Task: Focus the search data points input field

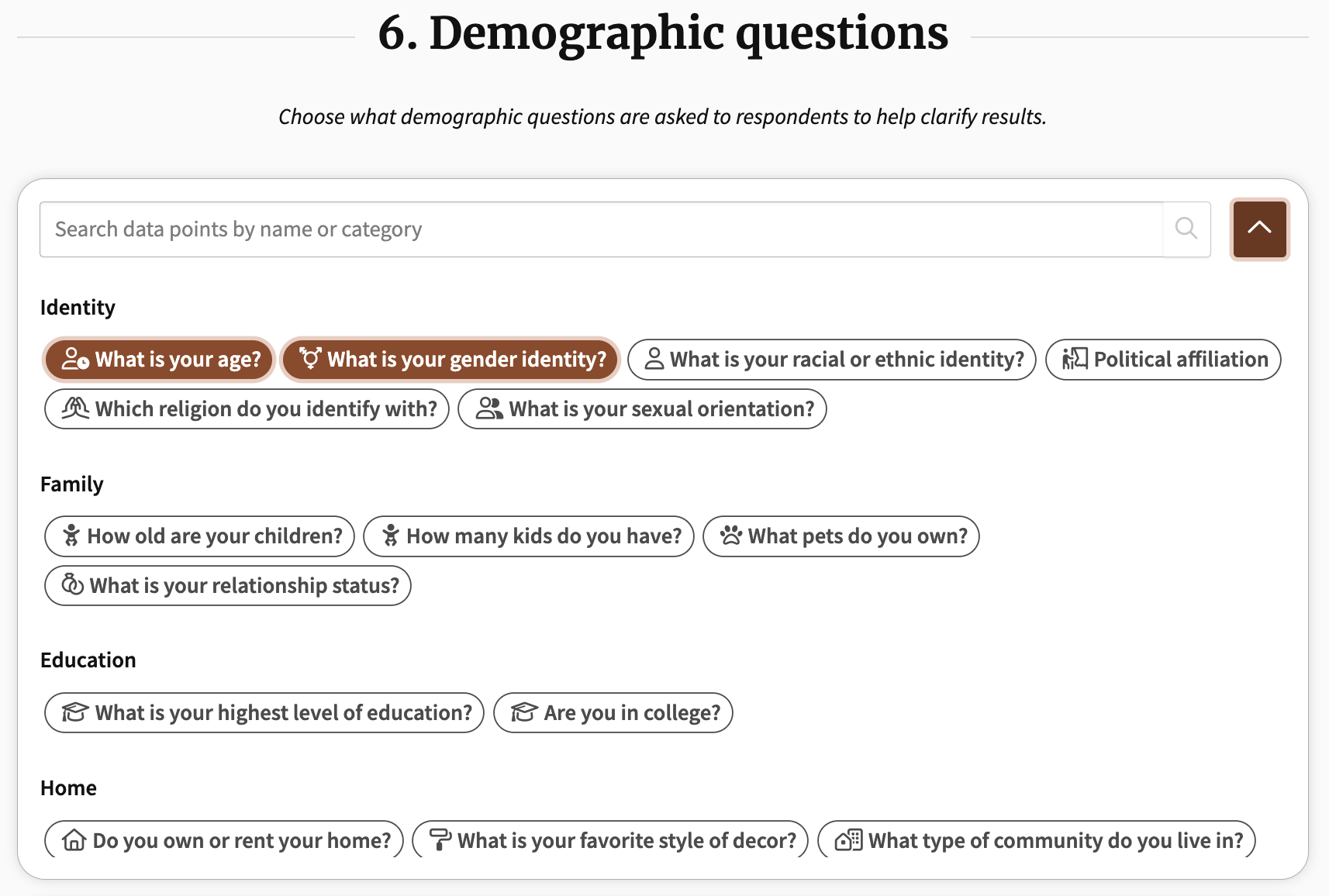Action: pyautogui.click(x=602, y=229)
